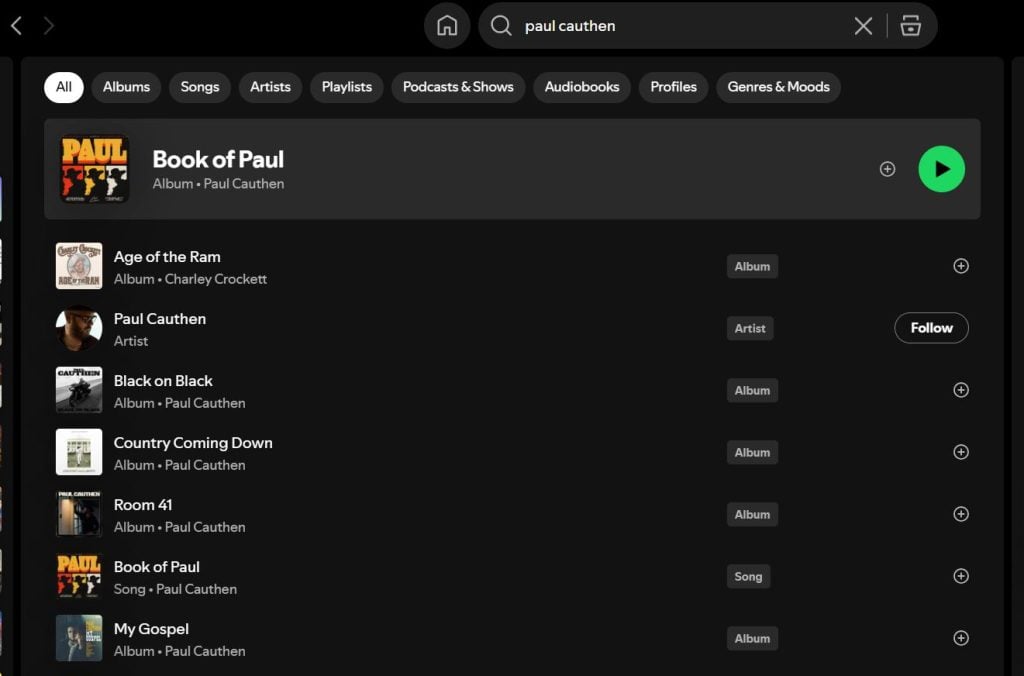The height and width of the screenshot is (676, 1024).
Task: Click the Browse icon in search bar
Action: (x=910, y=26)
